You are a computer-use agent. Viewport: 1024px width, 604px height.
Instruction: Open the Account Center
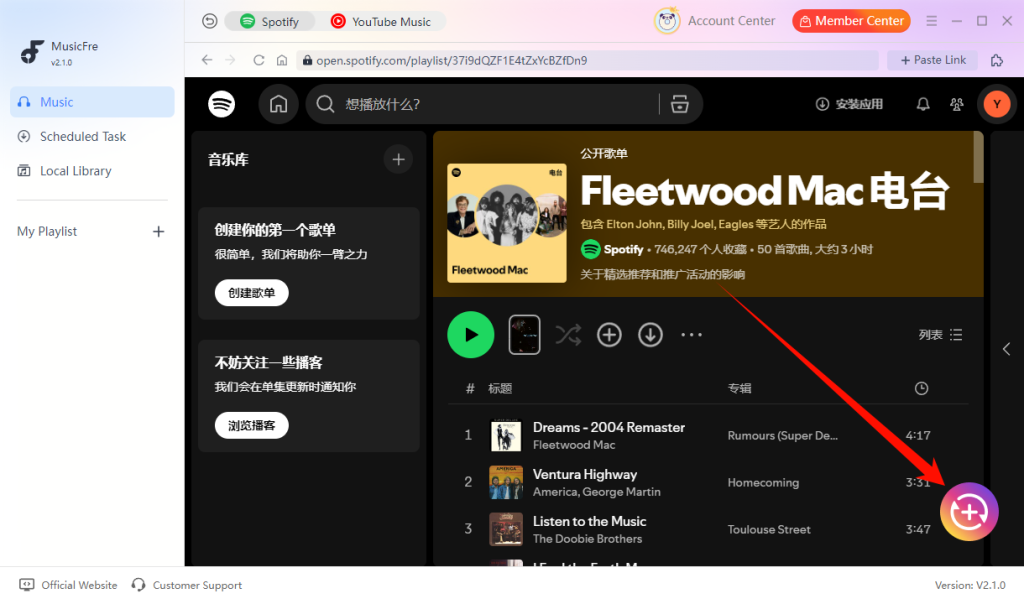coord(714,21)
